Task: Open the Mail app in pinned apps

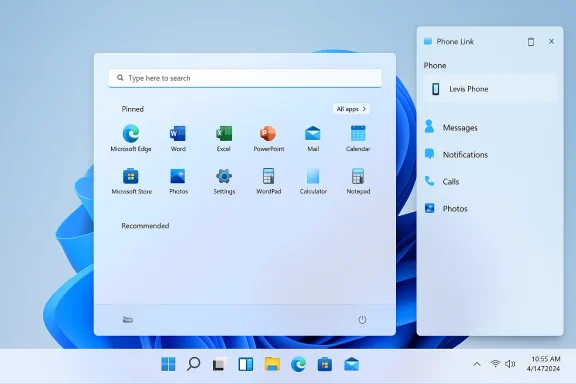Action: click(x=313, y=138)
